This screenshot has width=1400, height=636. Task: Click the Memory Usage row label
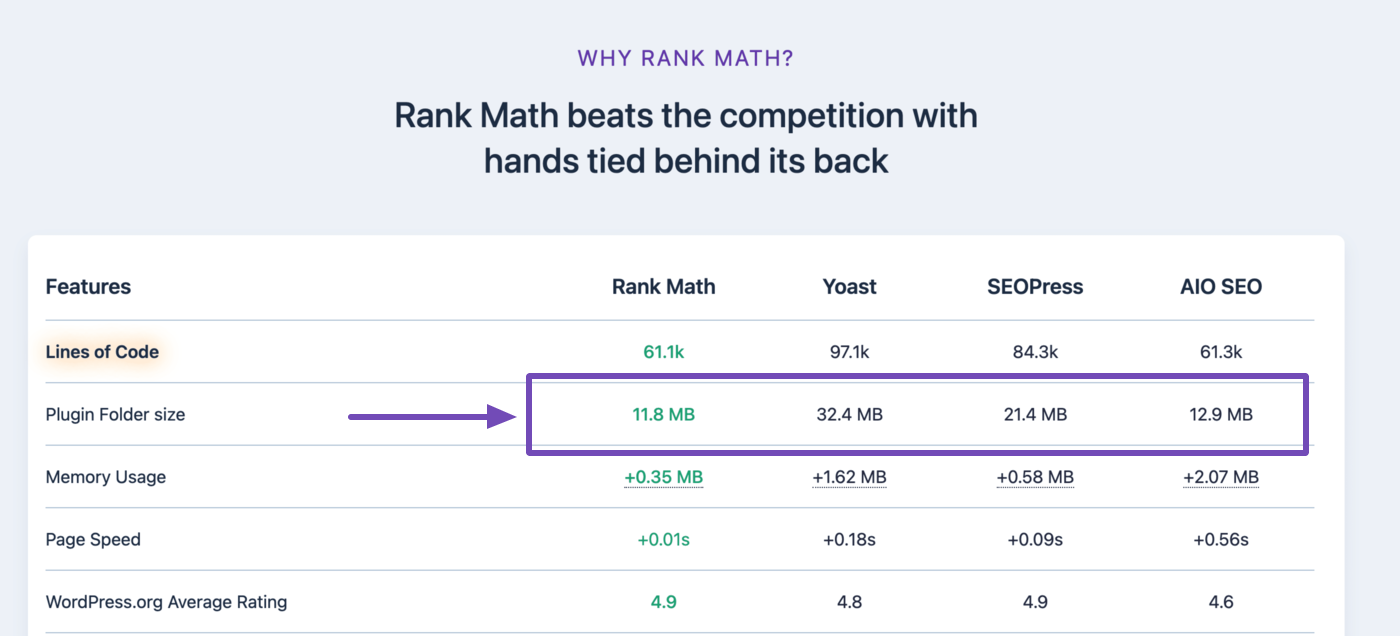click(106, 477)
